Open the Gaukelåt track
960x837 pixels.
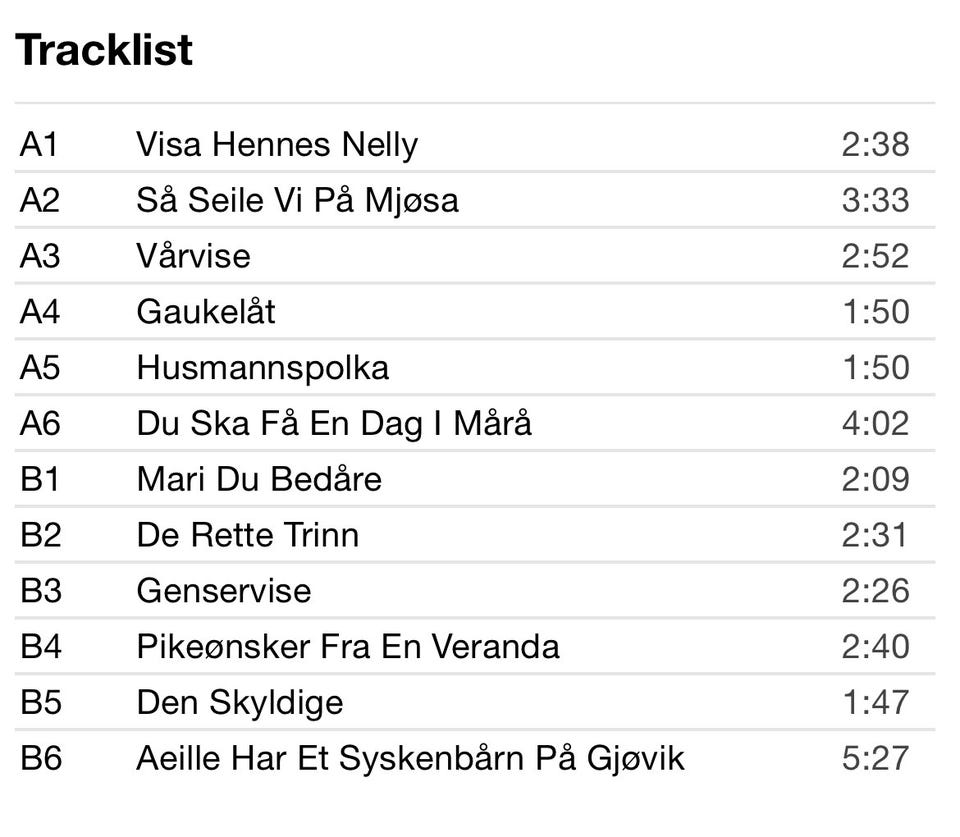[206, 312]
